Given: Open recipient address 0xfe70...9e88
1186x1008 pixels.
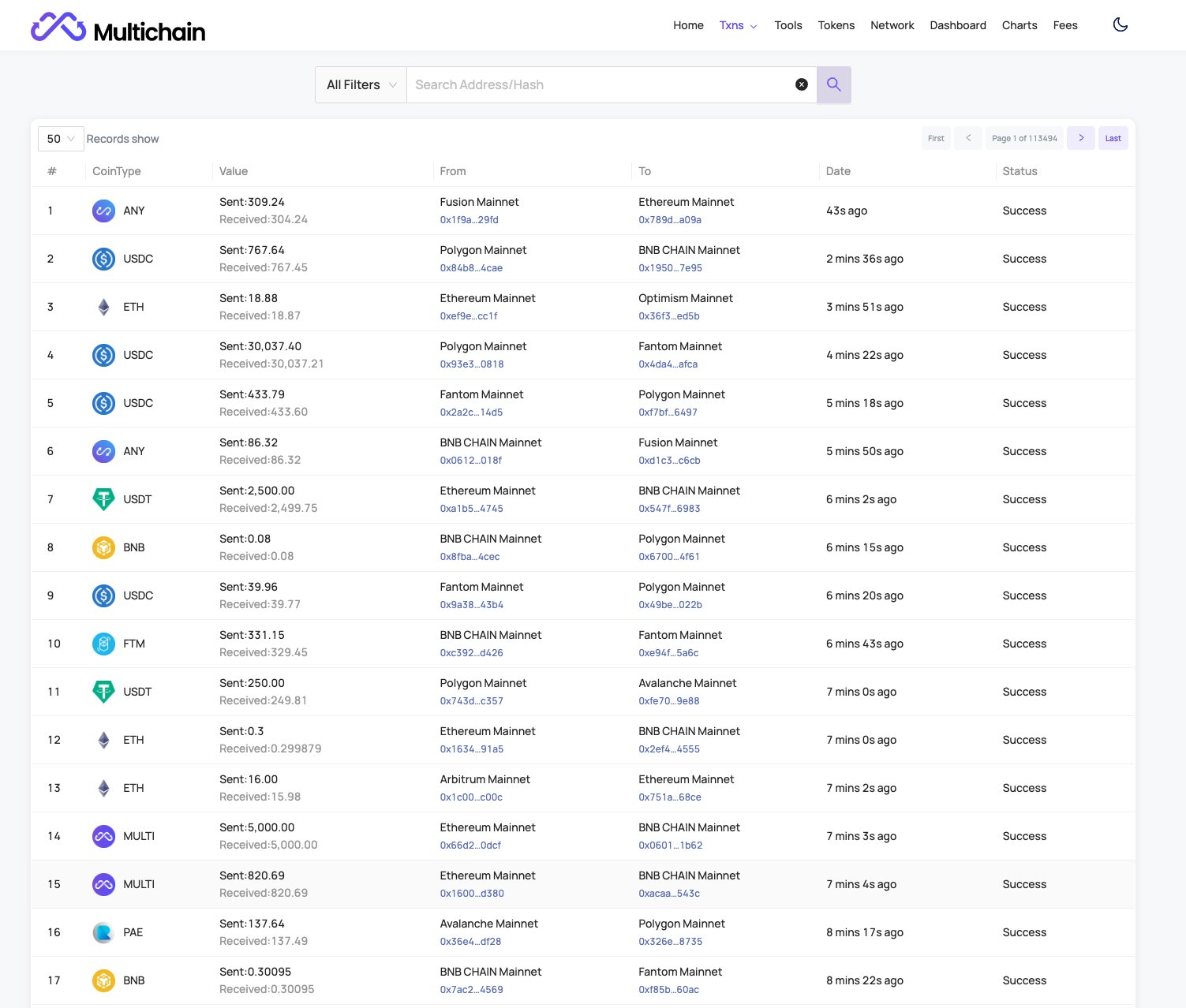Looking at the screenshot, I should coord(669,701).
